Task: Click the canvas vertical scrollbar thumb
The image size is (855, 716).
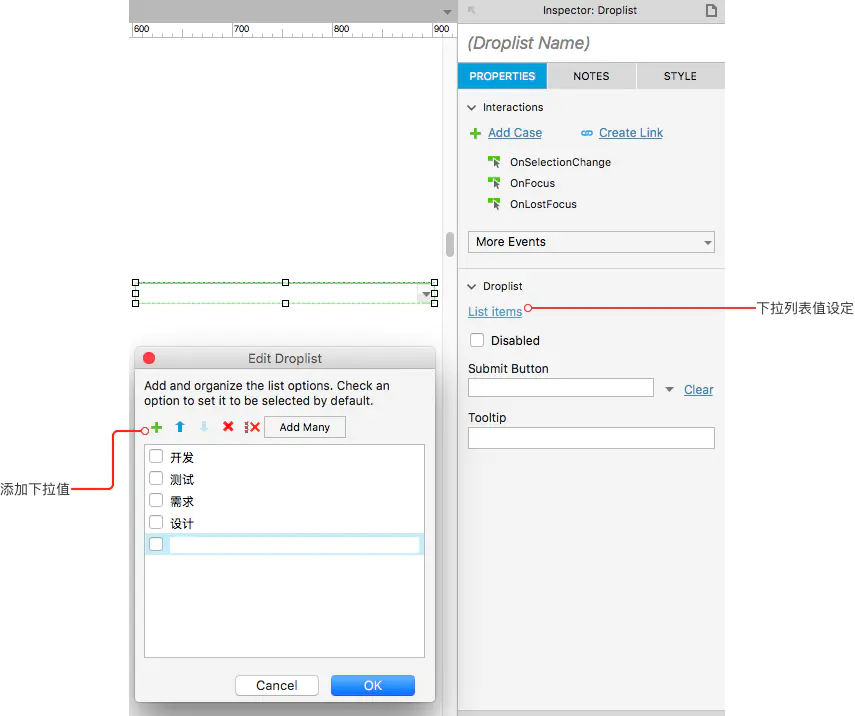Action: (450, 244)
